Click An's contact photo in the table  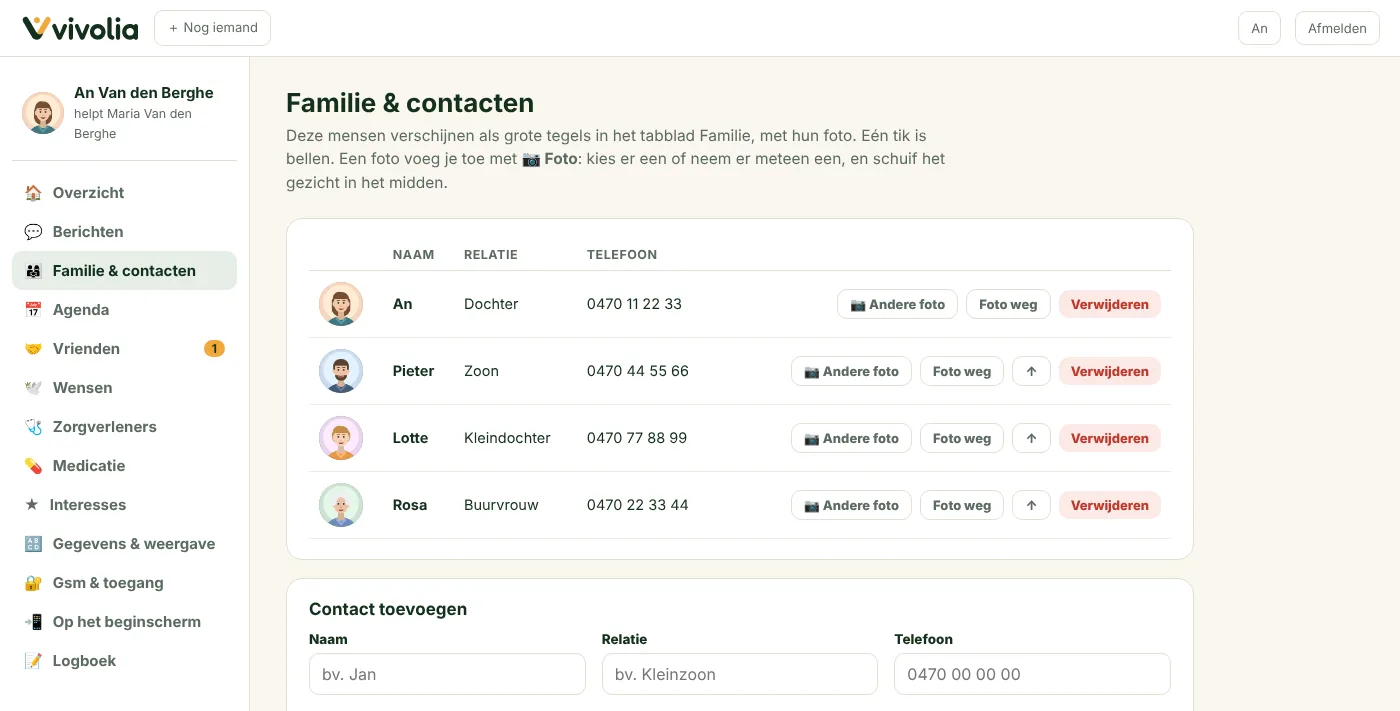pyautogui.click(x=340, y=304)
